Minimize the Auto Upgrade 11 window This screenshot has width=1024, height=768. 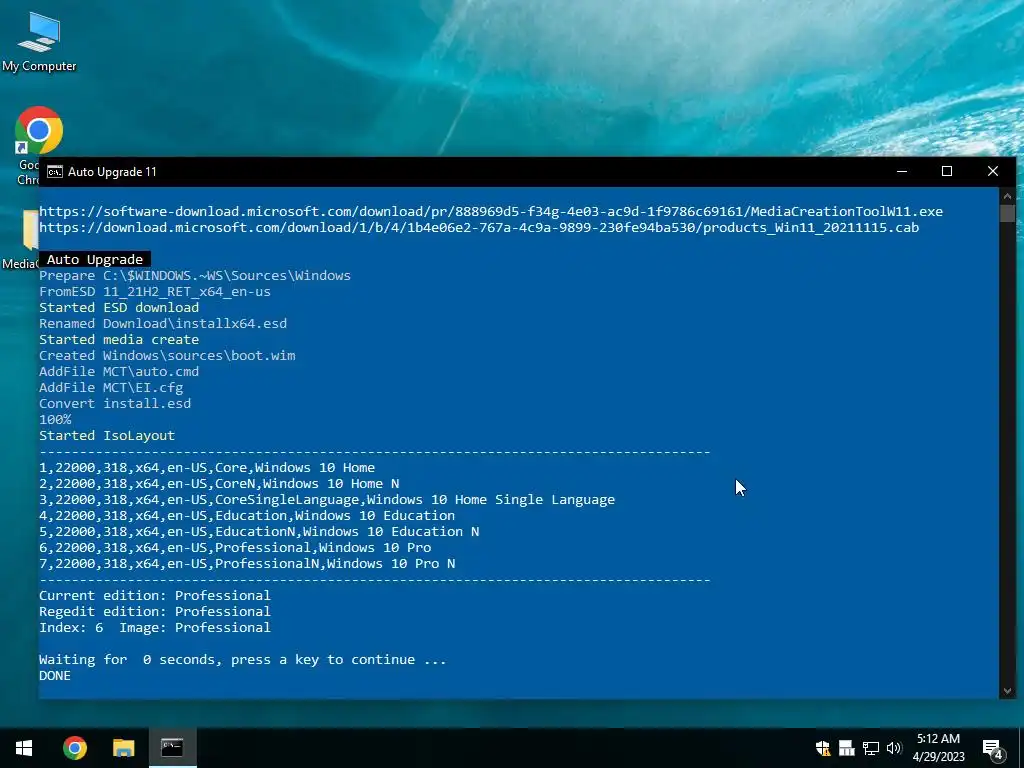[902, 171]
